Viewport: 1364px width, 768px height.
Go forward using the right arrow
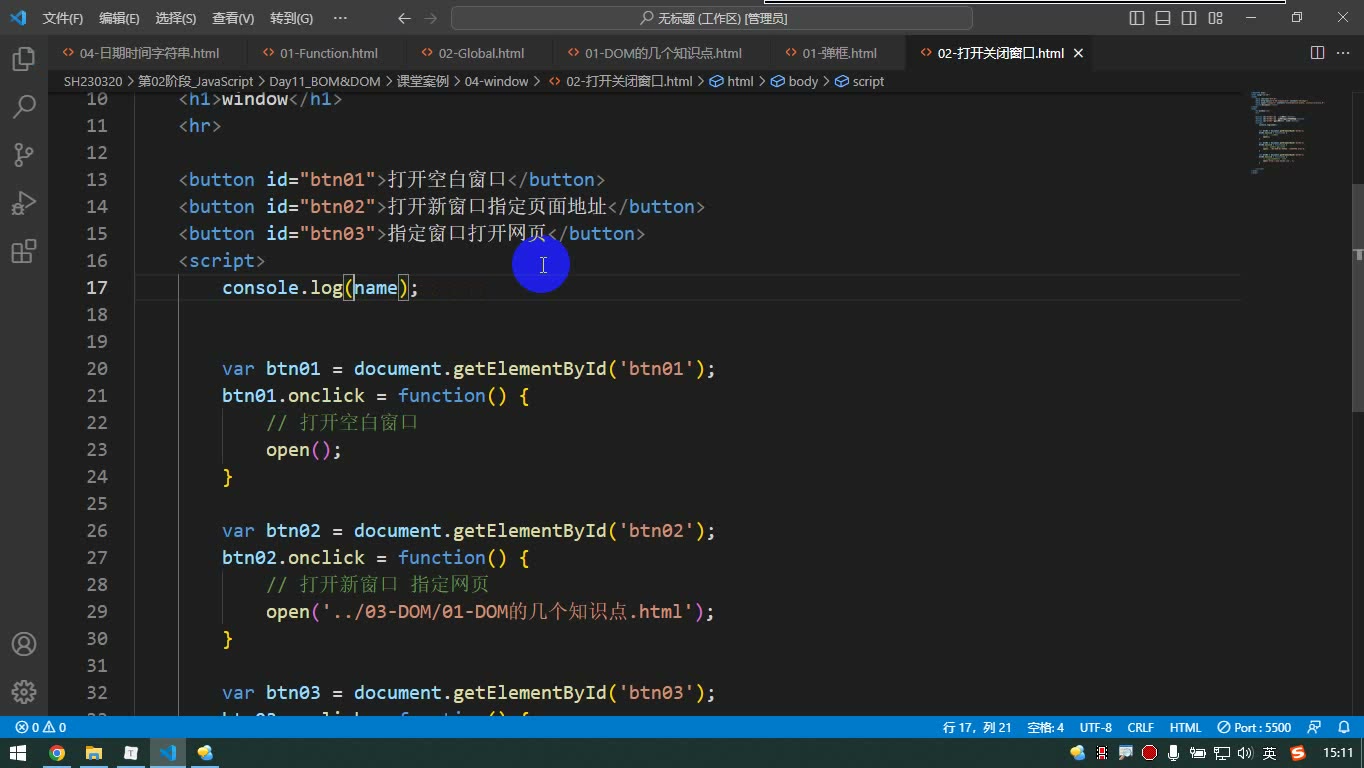[431, 18]
